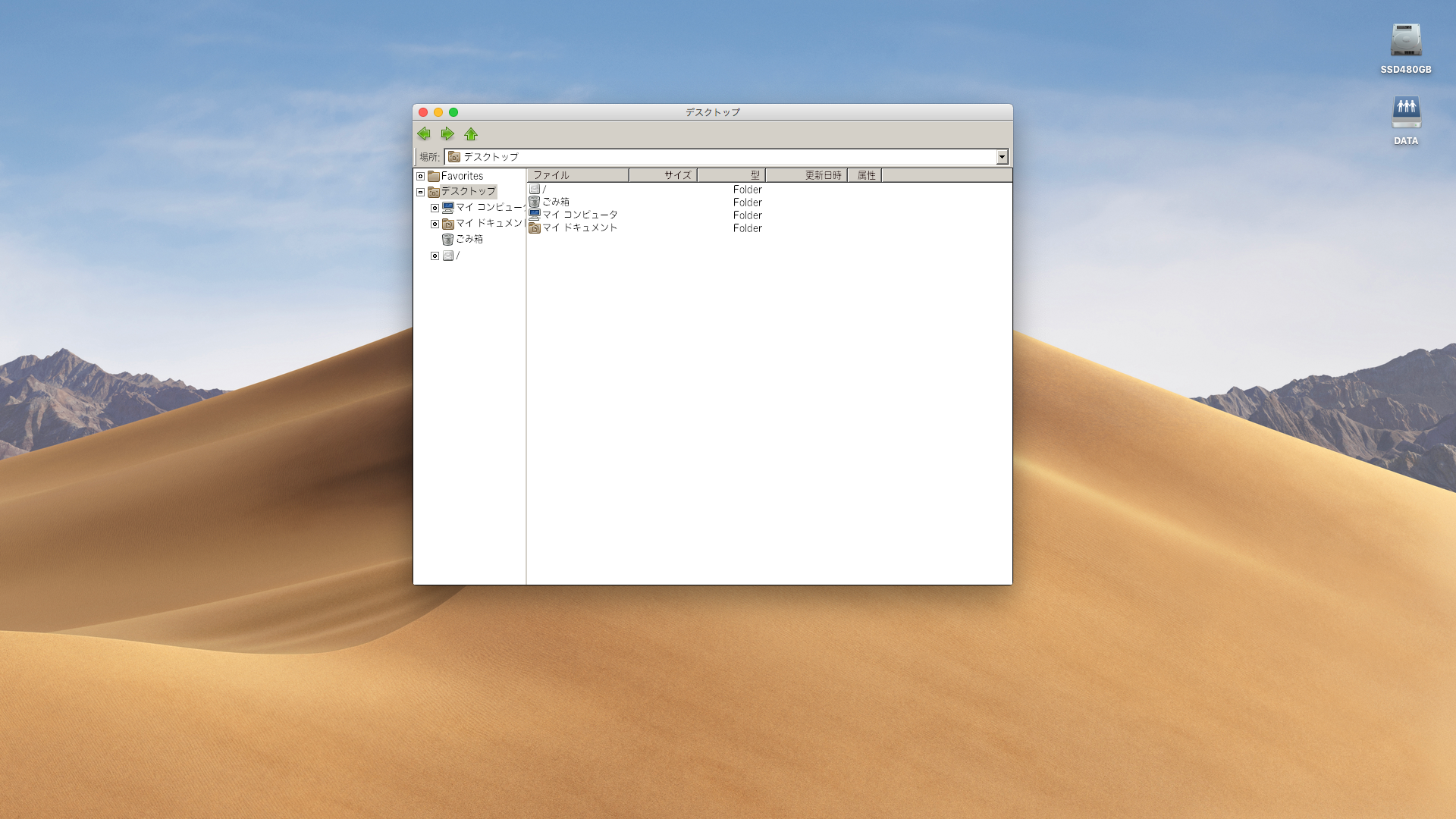1456x819 pixels.
Task: Sort by the ファイル column header
Action: click(x=578, y=175)
